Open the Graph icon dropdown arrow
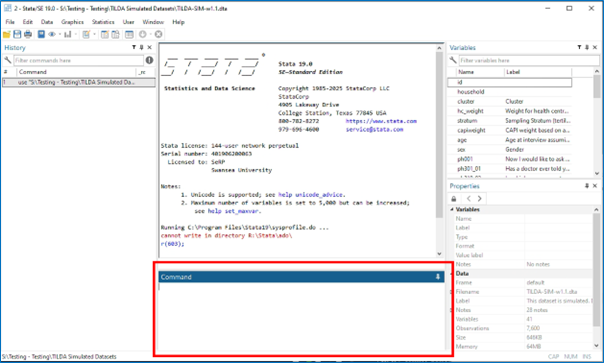This screenshot has height=363, width=604. [76, 34]
